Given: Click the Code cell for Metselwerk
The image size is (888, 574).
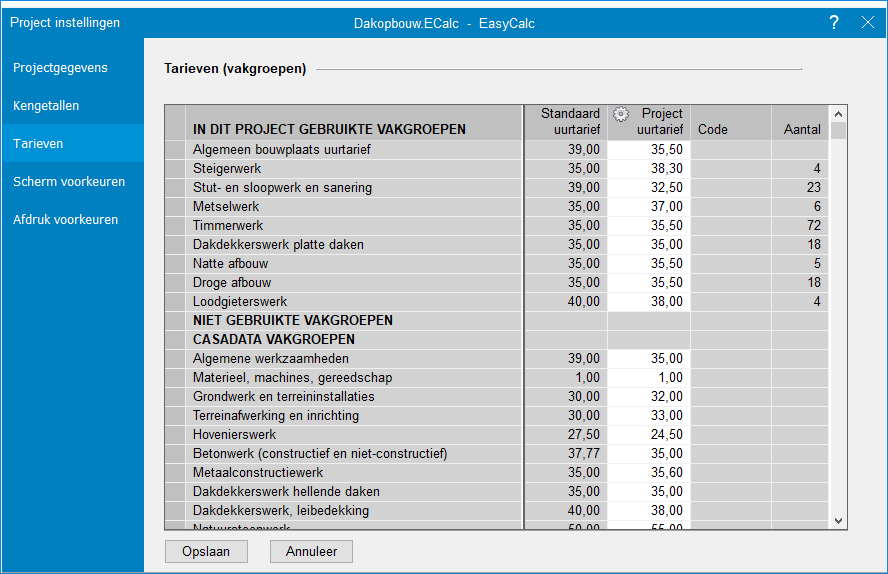Looking at the screenshot, I should point(730,207).
